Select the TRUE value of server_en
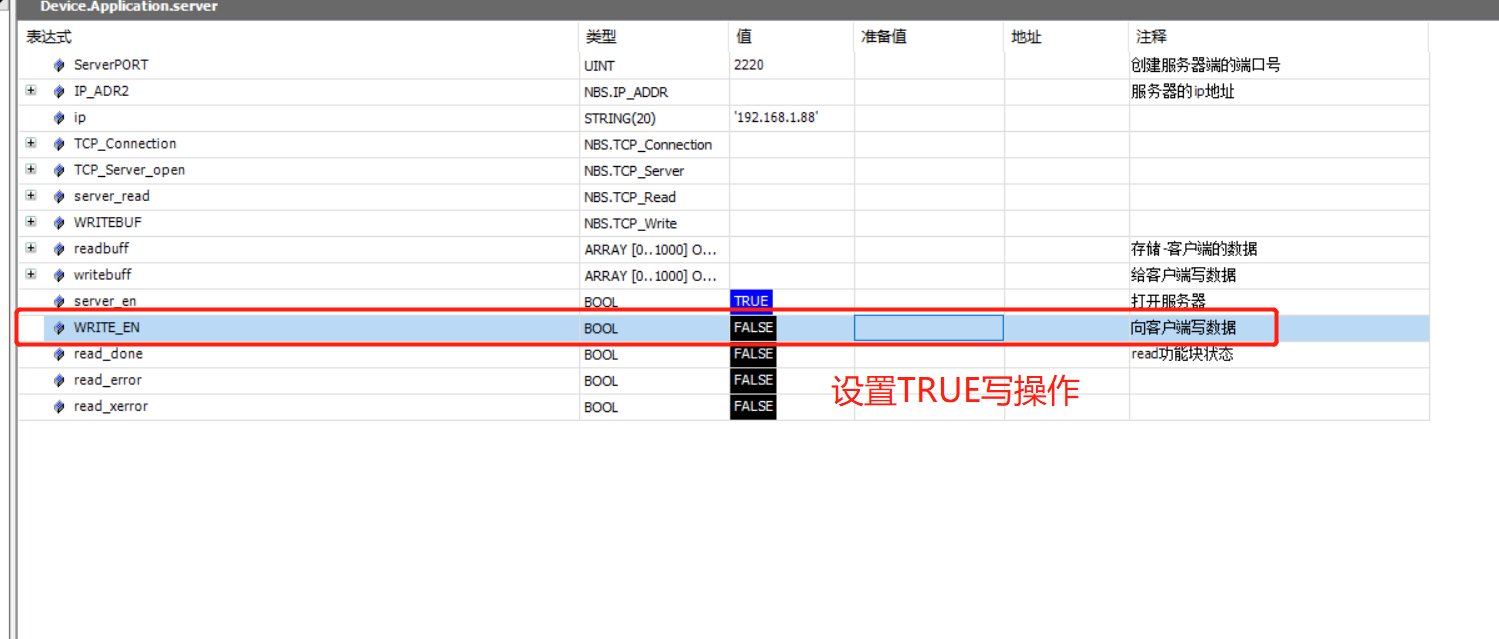Screen dimensions: 1499x639 [751, 301]
